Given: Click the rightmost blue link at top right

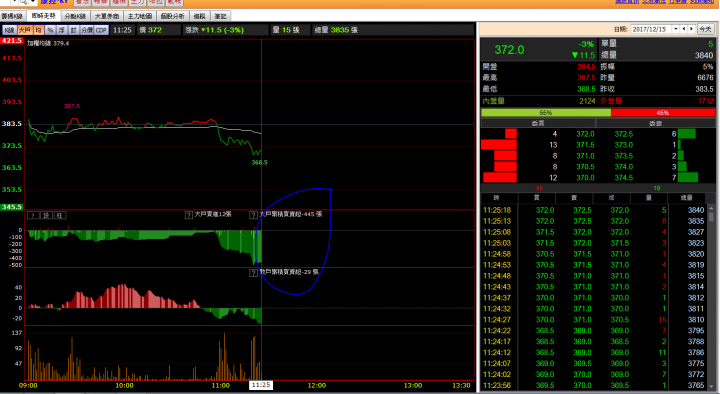Looking at the screenshot, I should pyautogui.click(x=702, y=2).
